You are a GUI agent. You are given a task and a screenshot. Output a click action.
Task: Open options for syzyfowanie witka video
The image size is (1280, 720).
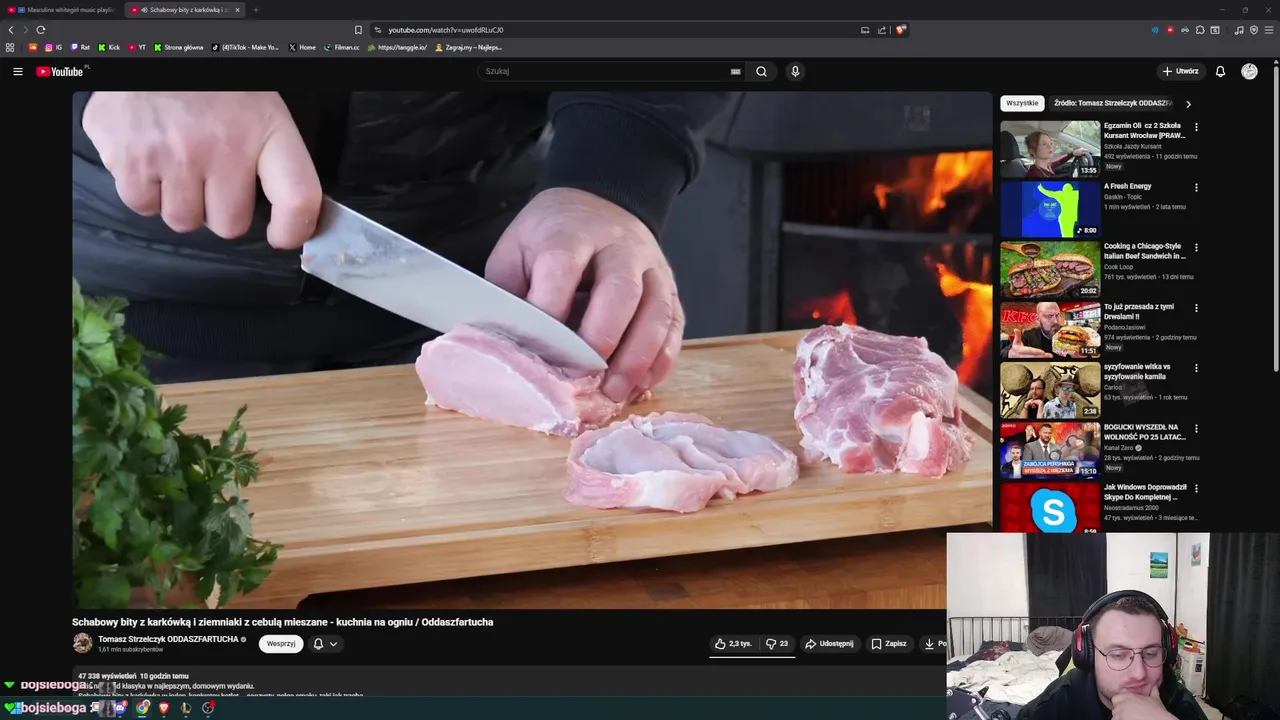(x=1196, y=368)
